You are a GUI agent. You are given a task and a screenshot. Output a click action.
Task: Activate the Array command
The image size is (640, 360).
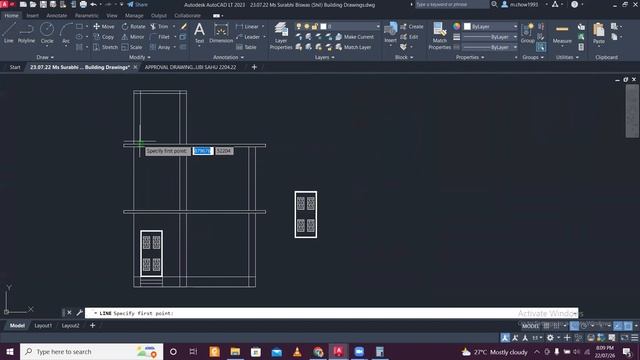coord(160,47)
